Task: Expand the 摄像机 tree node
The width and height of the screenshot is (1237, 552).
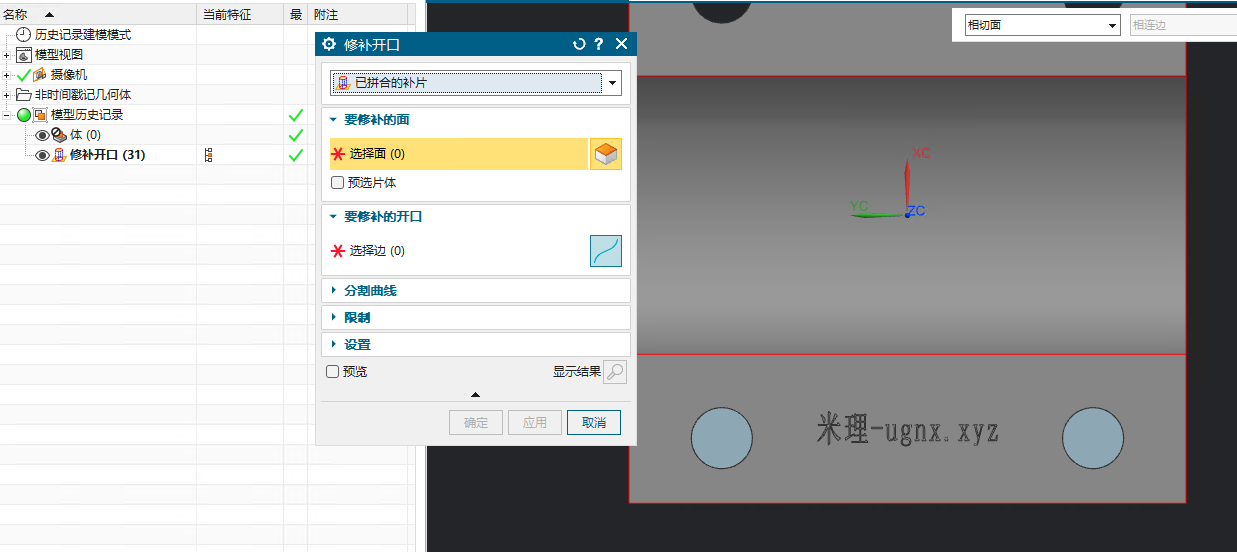Action: 8,75
